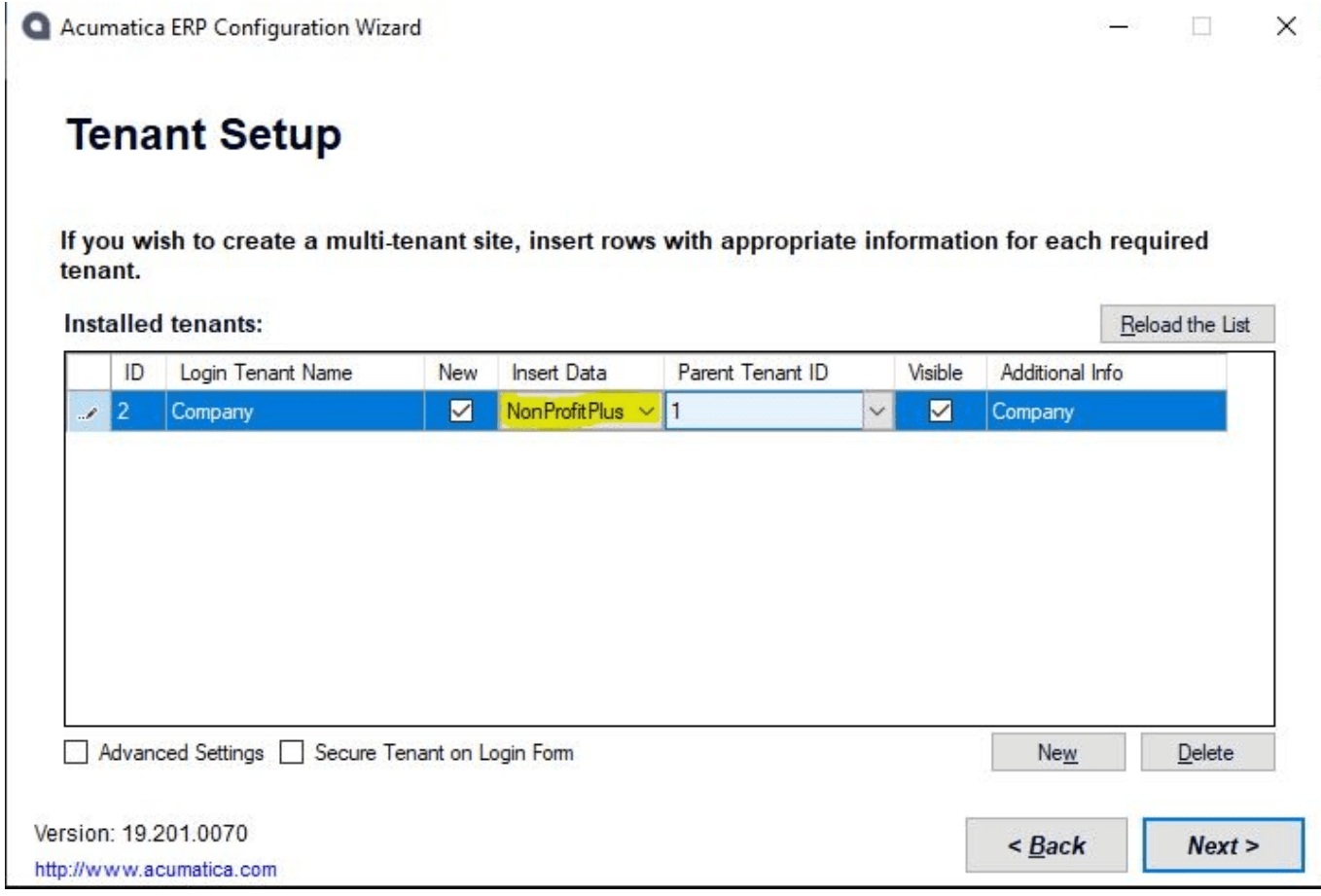
Task: Toggle the Visible checkbox for Company tenant
Action: pos(940,412)
